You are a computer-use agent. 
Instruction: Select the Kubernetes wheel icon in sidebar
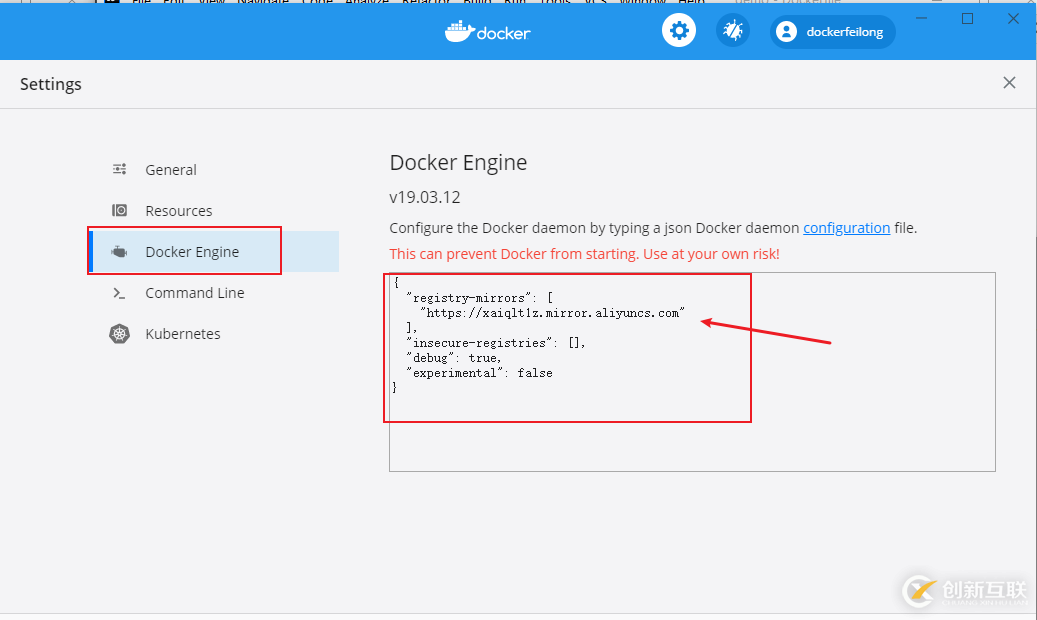[119, 334]
